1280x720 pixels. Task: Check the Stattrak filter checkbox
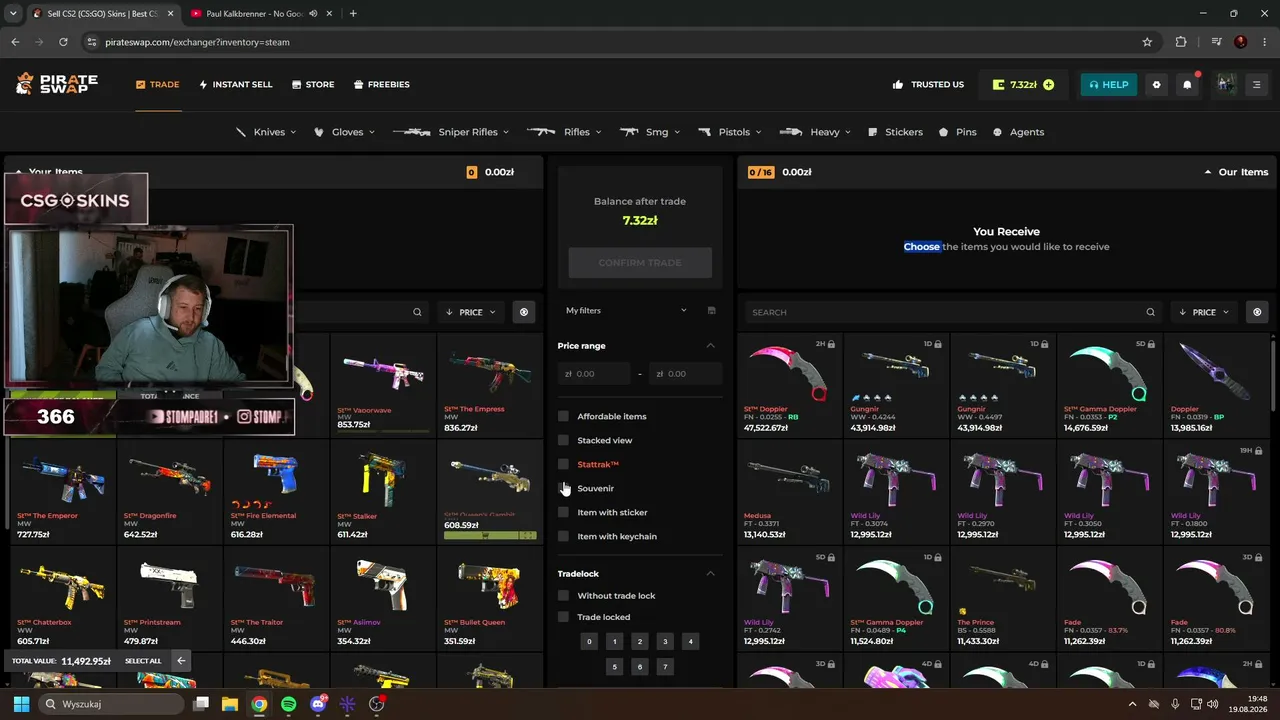(x=563, y=464)
